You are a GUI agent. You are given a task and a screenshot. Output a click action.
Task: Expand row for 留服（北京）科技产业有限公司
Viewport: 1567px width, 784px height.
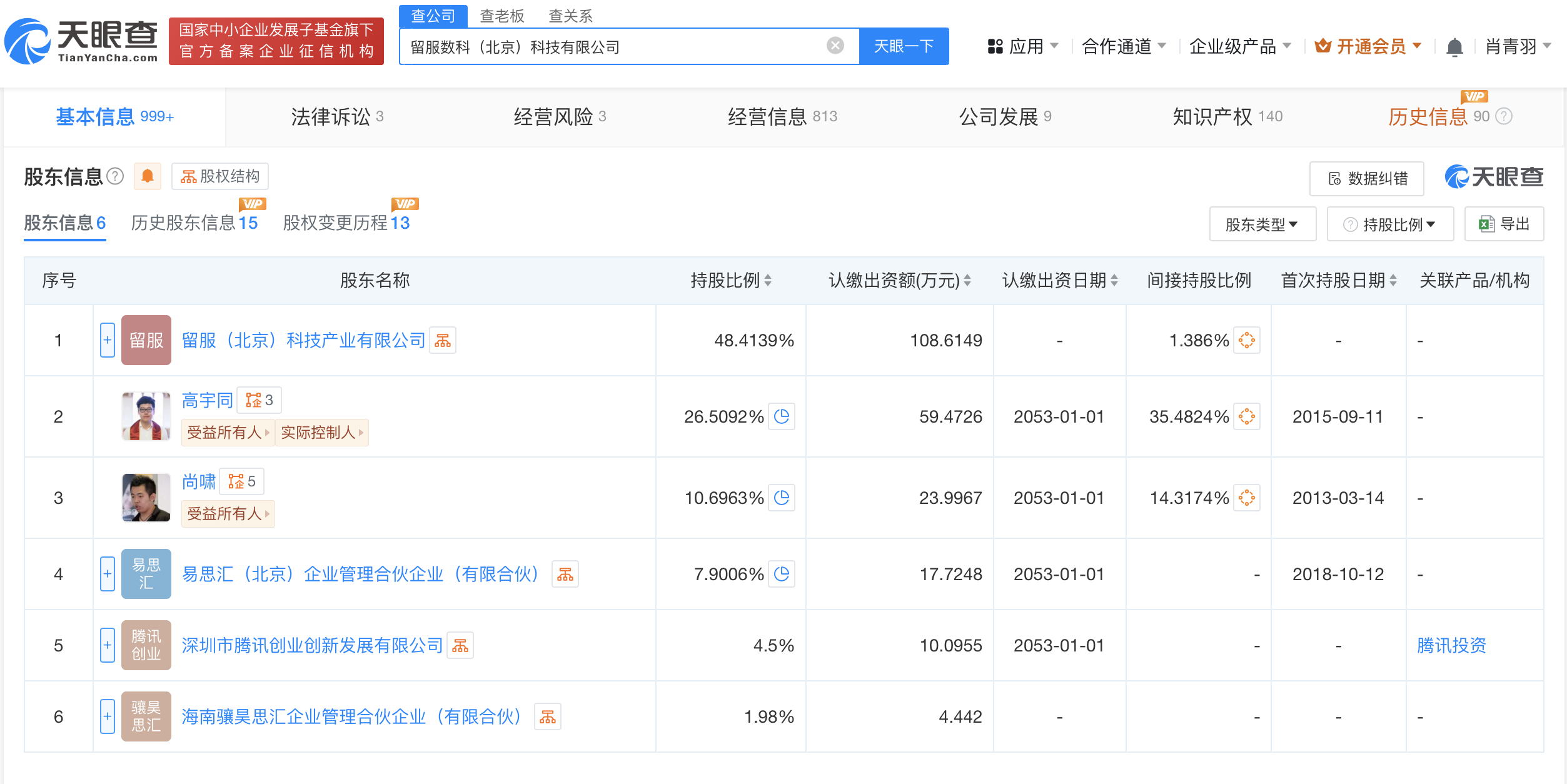[x=108, y=341]
